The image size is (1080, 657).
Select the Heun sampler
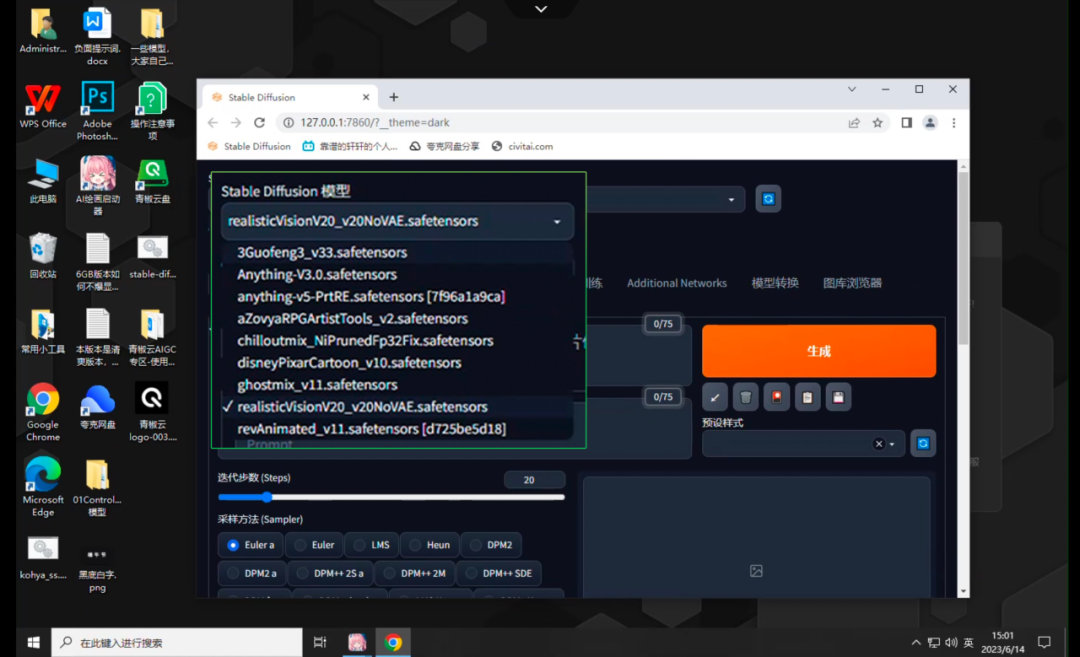point(430,545)
